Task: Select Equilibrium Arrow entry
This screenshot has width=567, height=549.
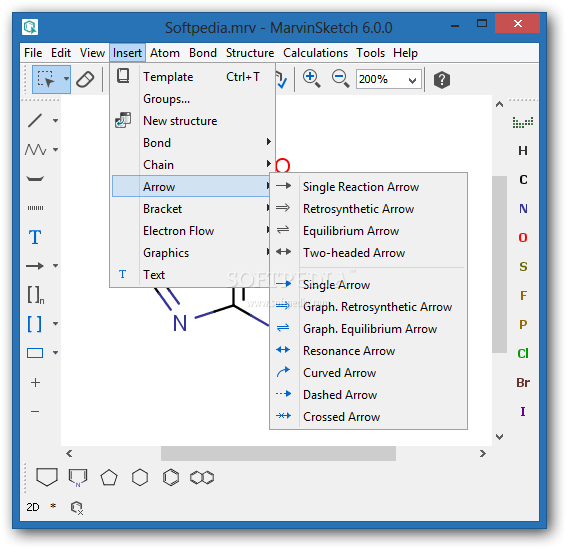Action: point(368,231)
